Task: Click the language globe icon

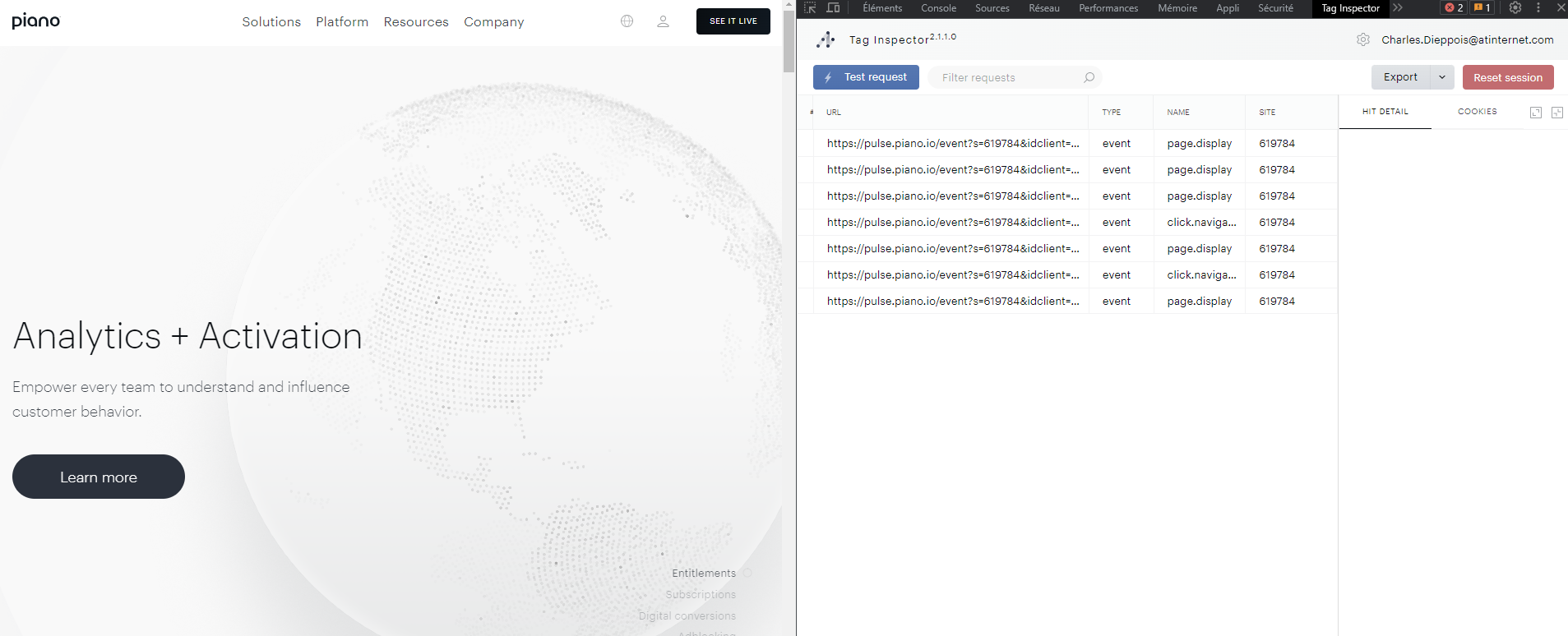Action: (x=627, y=21)
